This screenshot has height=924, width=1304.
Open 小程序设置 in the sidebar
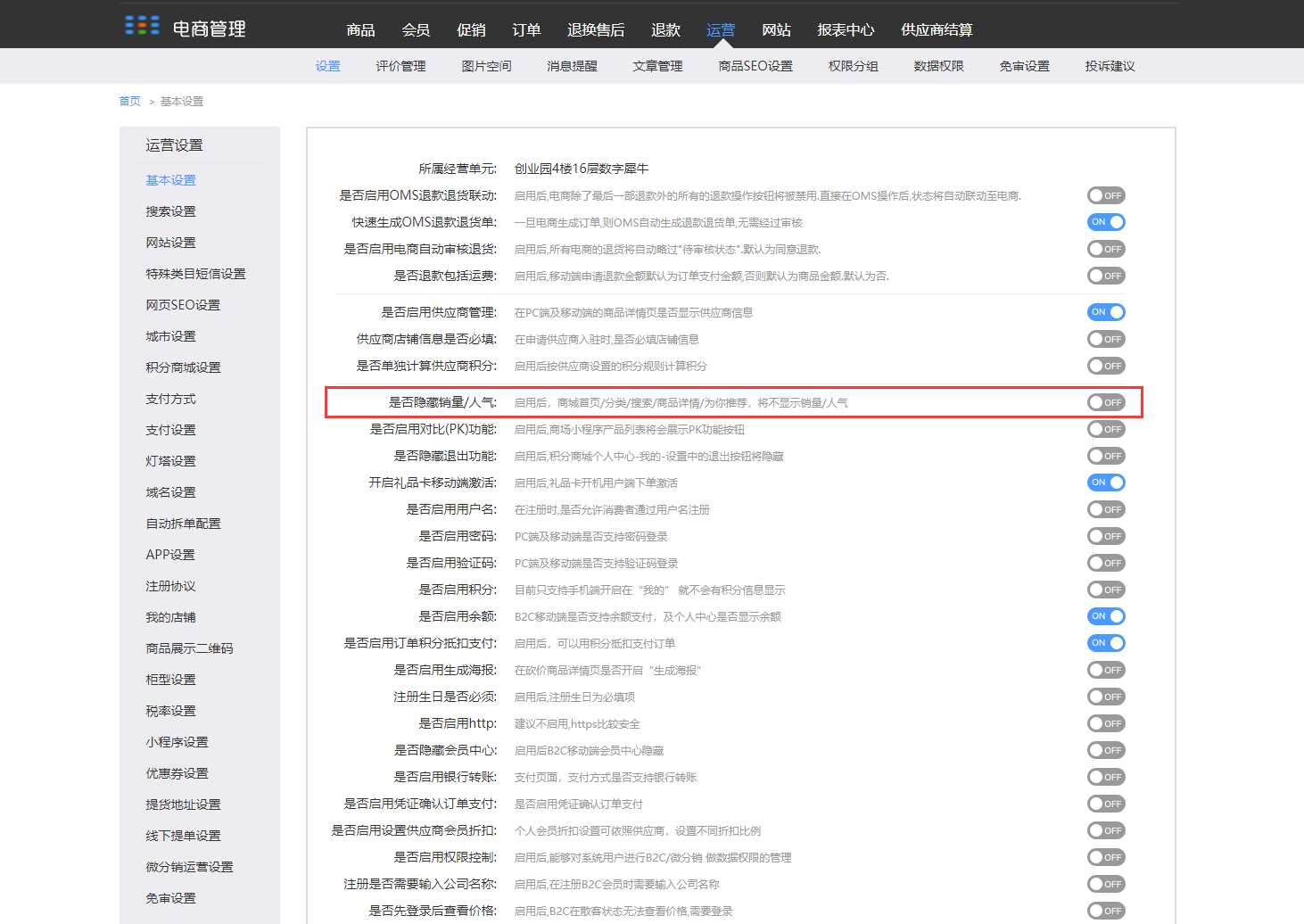coord(177,742)
